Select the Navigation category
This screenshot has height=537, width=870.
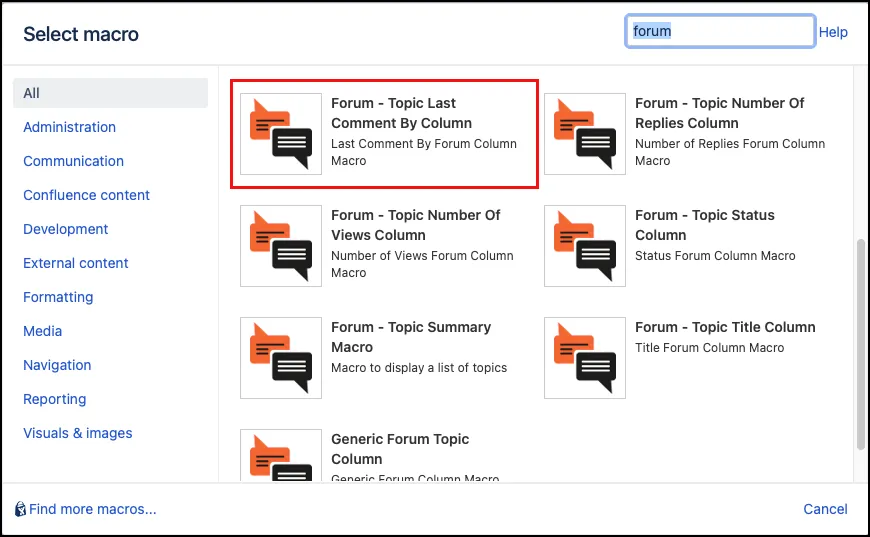tap(57, 365)
